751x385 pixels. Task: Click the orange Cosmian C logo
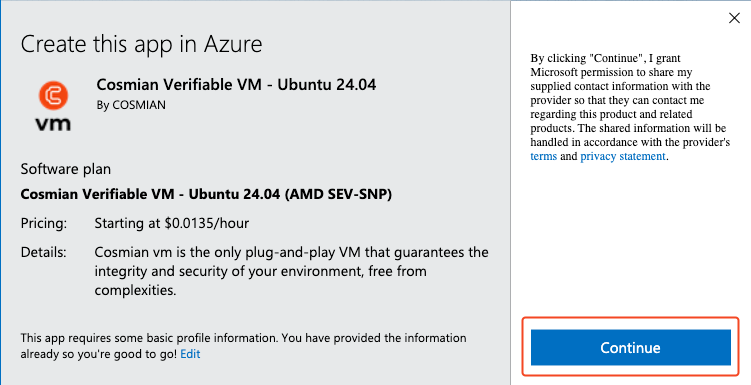53,95
